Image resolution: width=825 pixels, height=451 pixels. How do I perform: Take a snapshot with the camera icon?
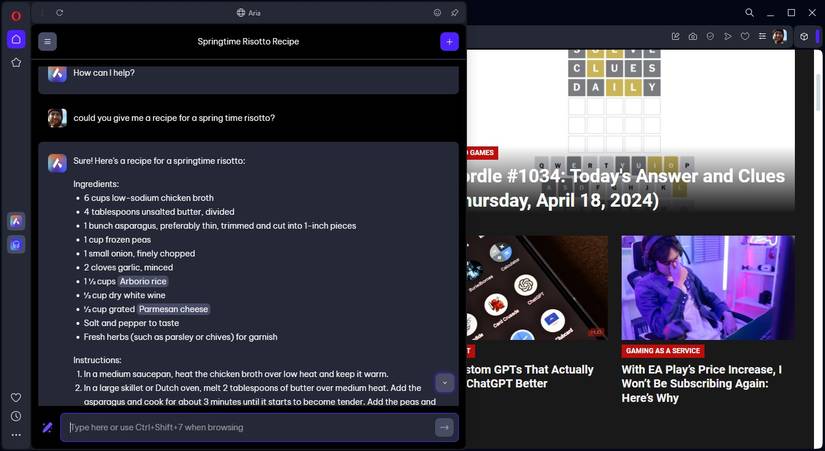click(x=693, y=36)
